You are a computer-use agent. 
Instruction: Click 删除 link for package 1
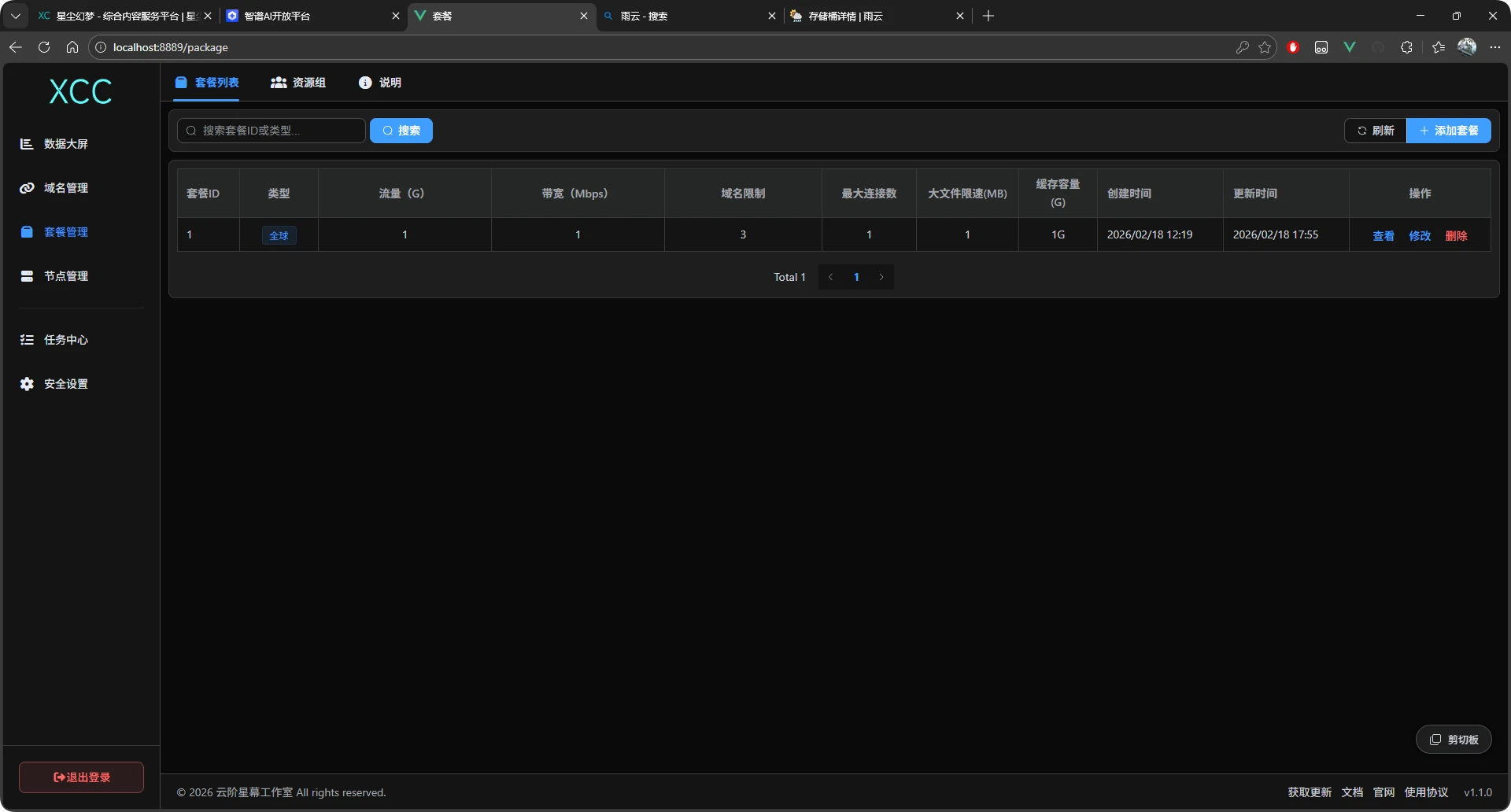(1456, 235)
